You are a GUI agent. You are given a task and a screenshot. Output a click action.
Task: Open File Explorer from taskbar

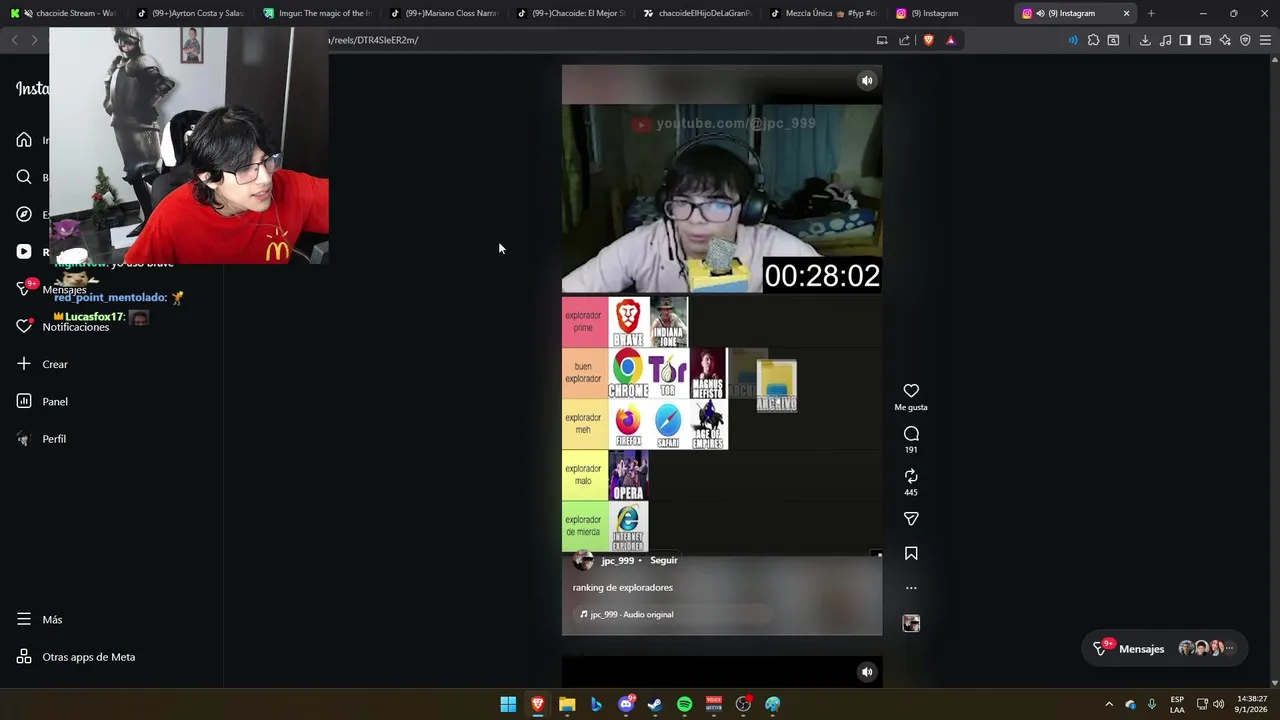pyautogui.click(x=567, y=704)
